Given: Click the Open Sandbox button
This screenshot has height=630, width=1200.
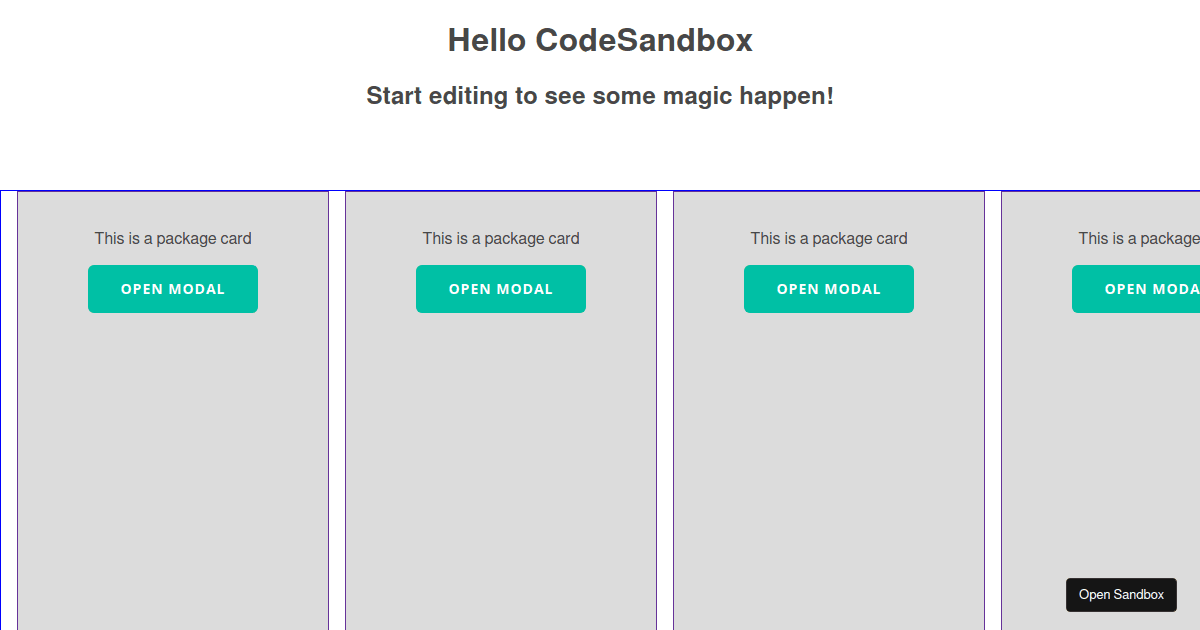Looking at the screenshot, I should (x=1121, y=594).
